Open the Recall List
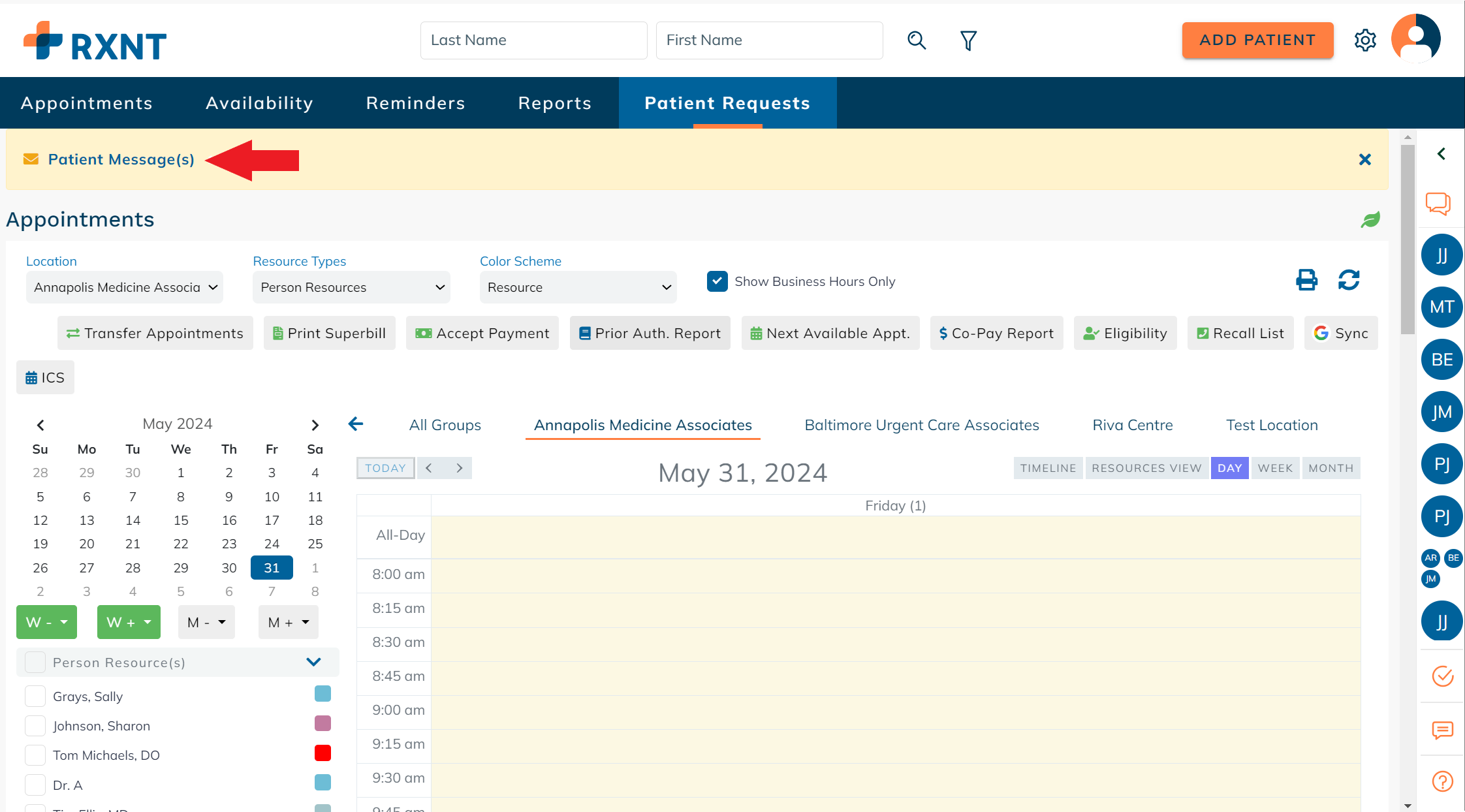The width and height of the screenshot is (1465, 812). click(1240, 333)
